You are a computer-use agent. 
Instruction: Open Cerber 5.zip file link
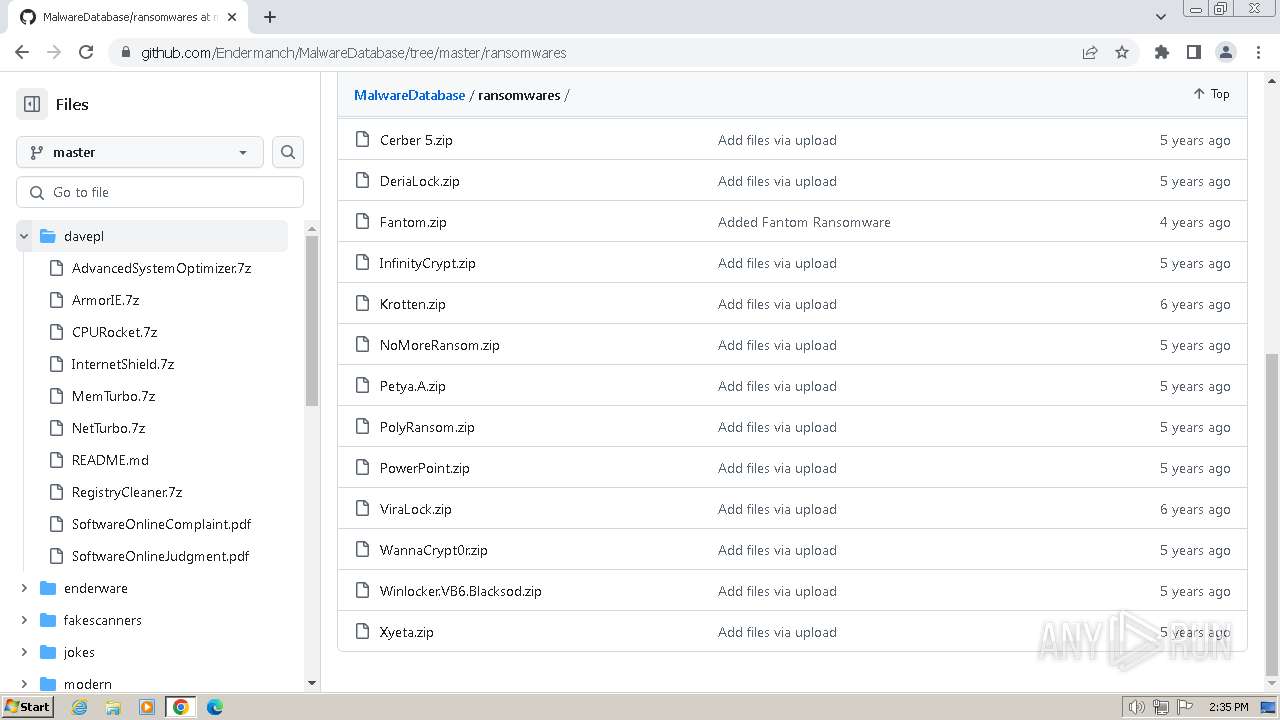(416, 140)
